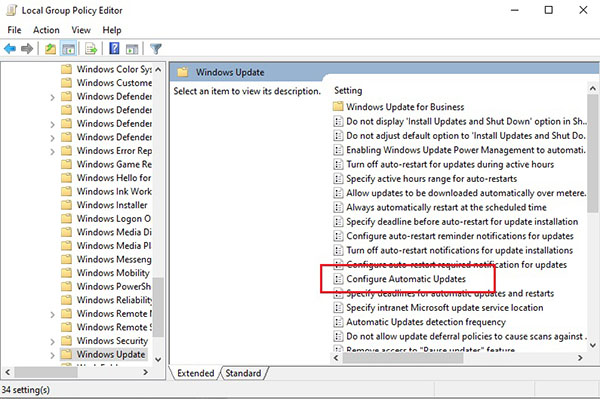Select Allow updates downloaded over metered setting
600x399 pixels.
460,193
